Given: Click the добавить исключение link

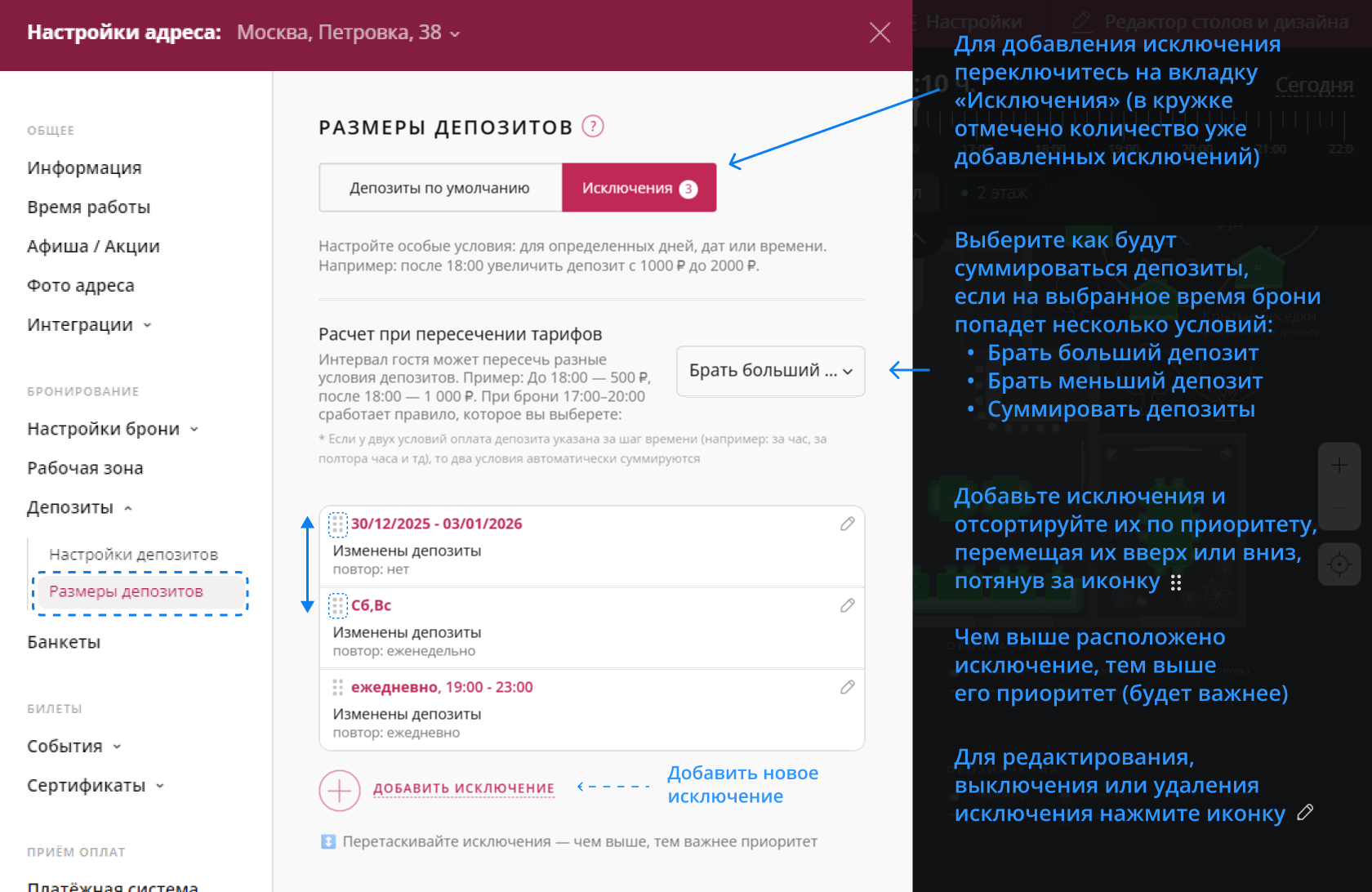Looking at the screenshot, I should (x=464, y=788).
